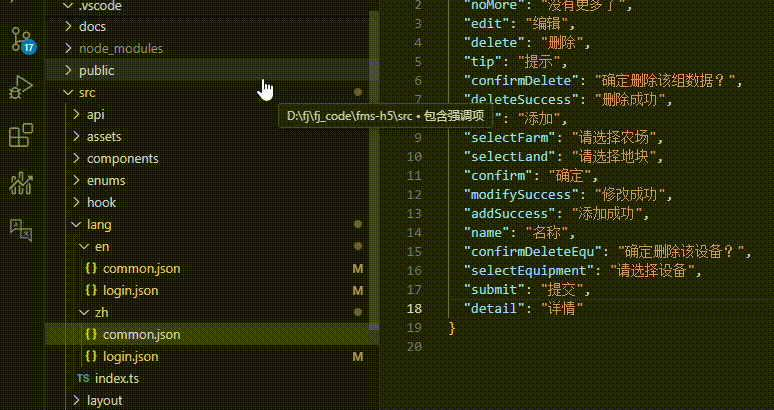Image resolution: width=774 pixels, height=410 pixels.
Task: Open the chart analytics activity bar icon
Action: (21, 183)
